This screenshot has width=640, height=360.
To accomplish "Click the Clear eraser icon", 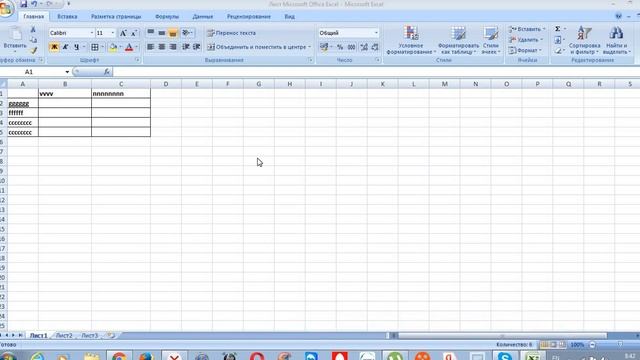I will click(x=558, y=51).
